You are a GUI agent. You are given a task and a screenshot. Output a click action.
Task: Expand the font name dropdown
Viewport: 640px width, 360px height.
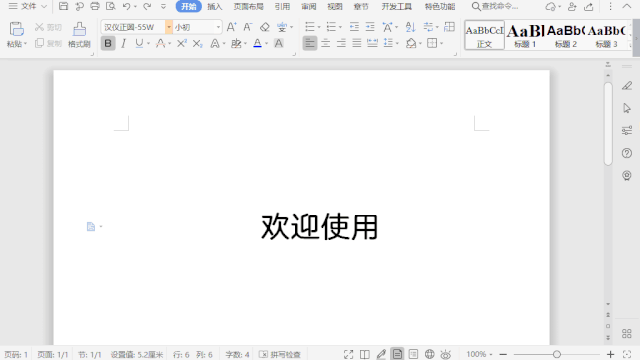point(169,27)
